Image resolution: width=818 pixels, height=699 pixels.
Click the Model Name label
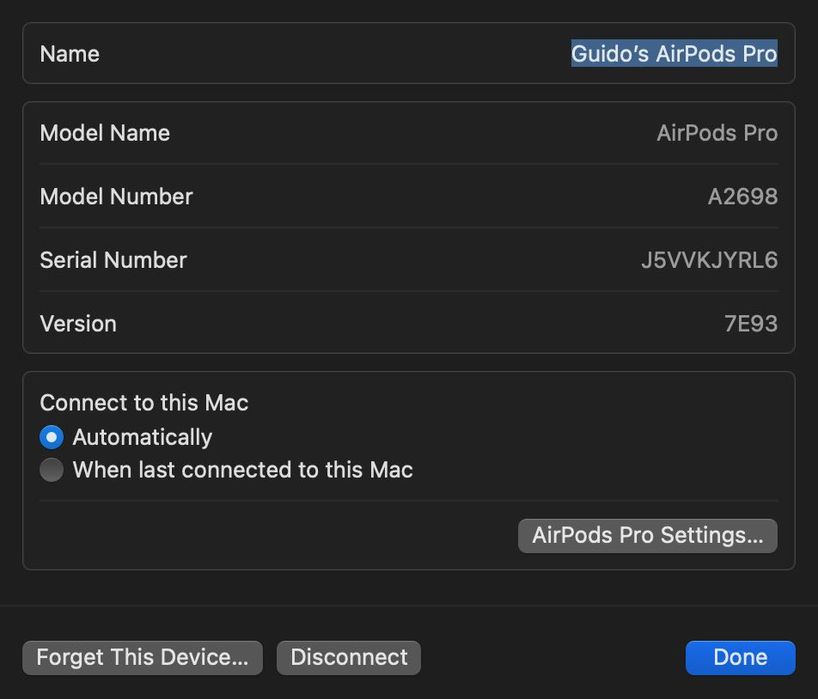tap(105, 133)
